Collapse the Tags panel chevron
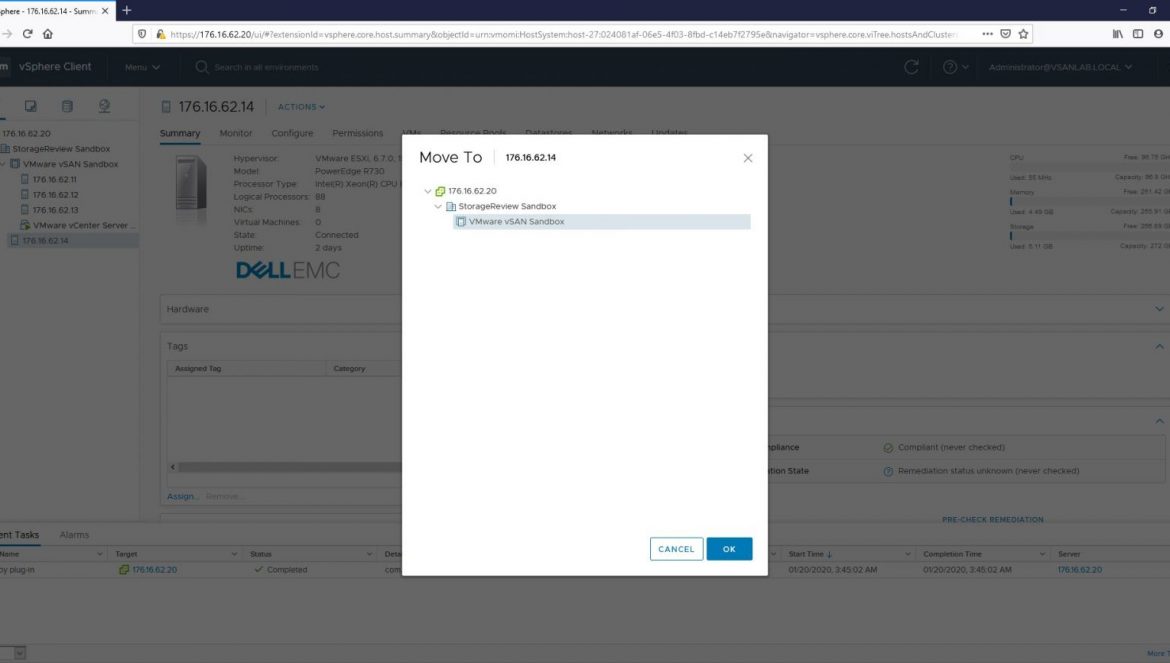 (1159, 346)
